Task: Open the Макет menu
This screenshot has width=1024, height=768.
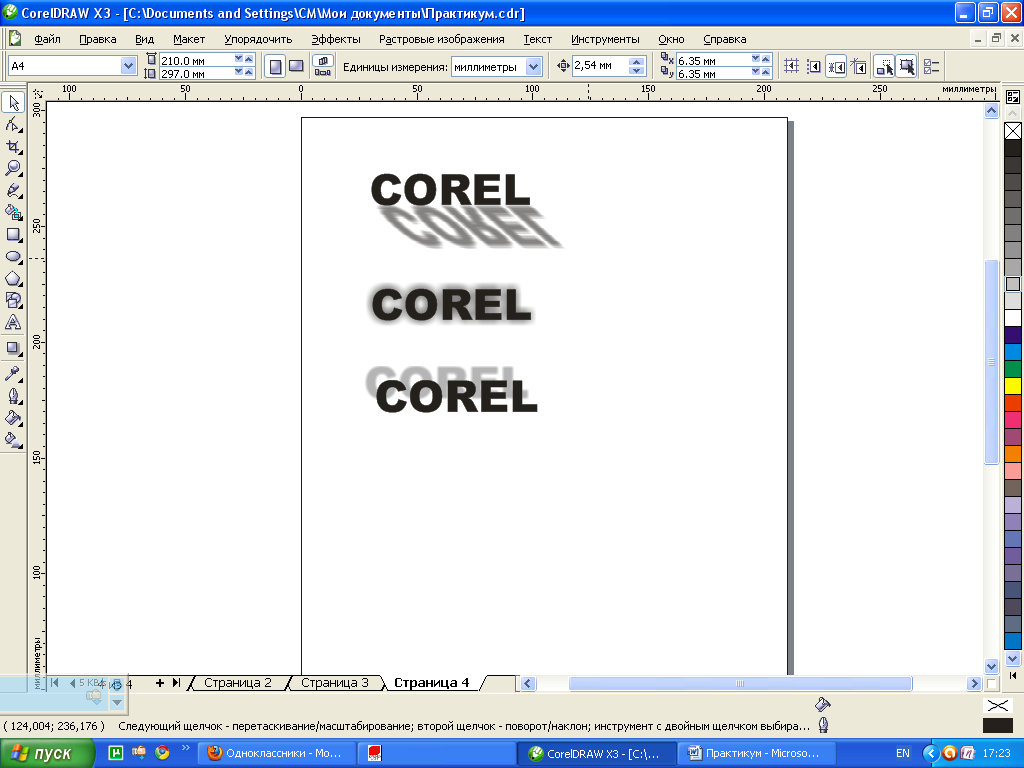Action: [189, 39]
